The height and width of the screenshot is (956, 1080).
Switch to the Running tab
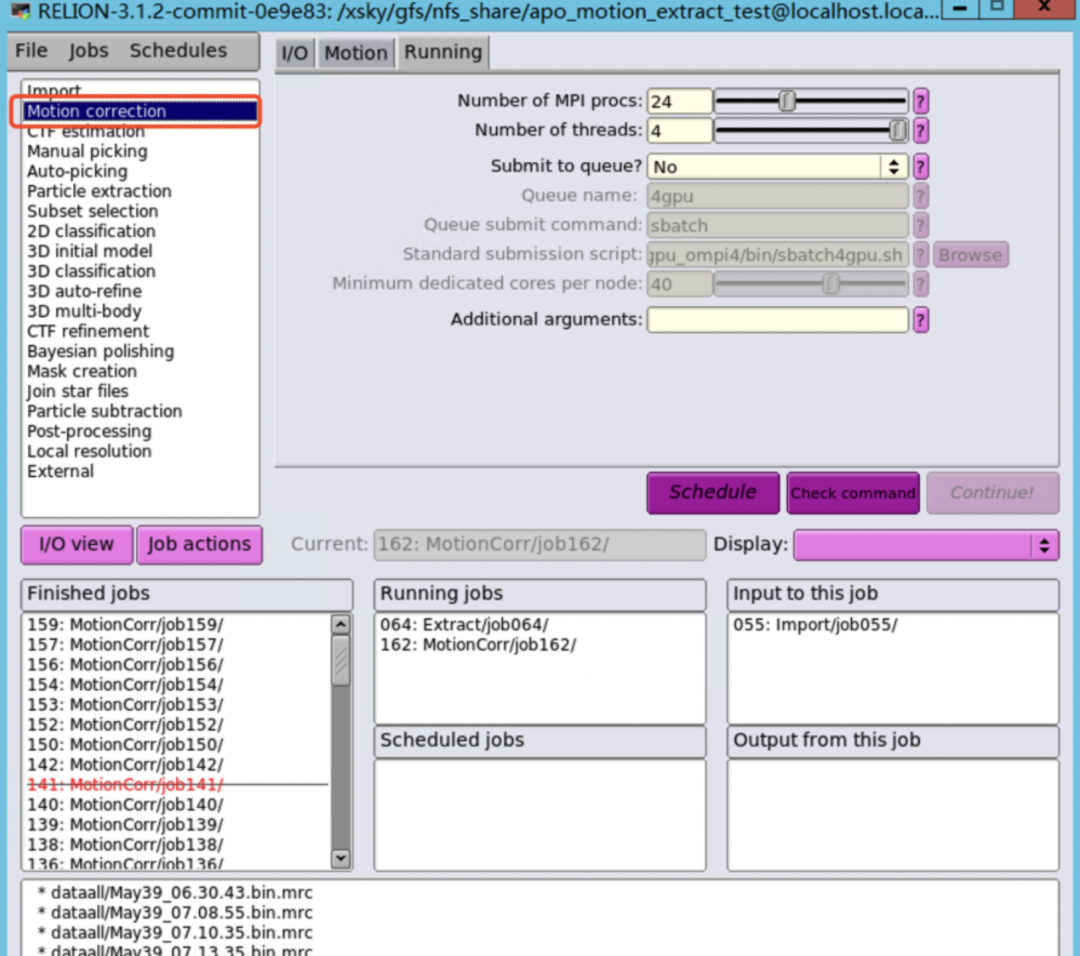coord(443,52)
